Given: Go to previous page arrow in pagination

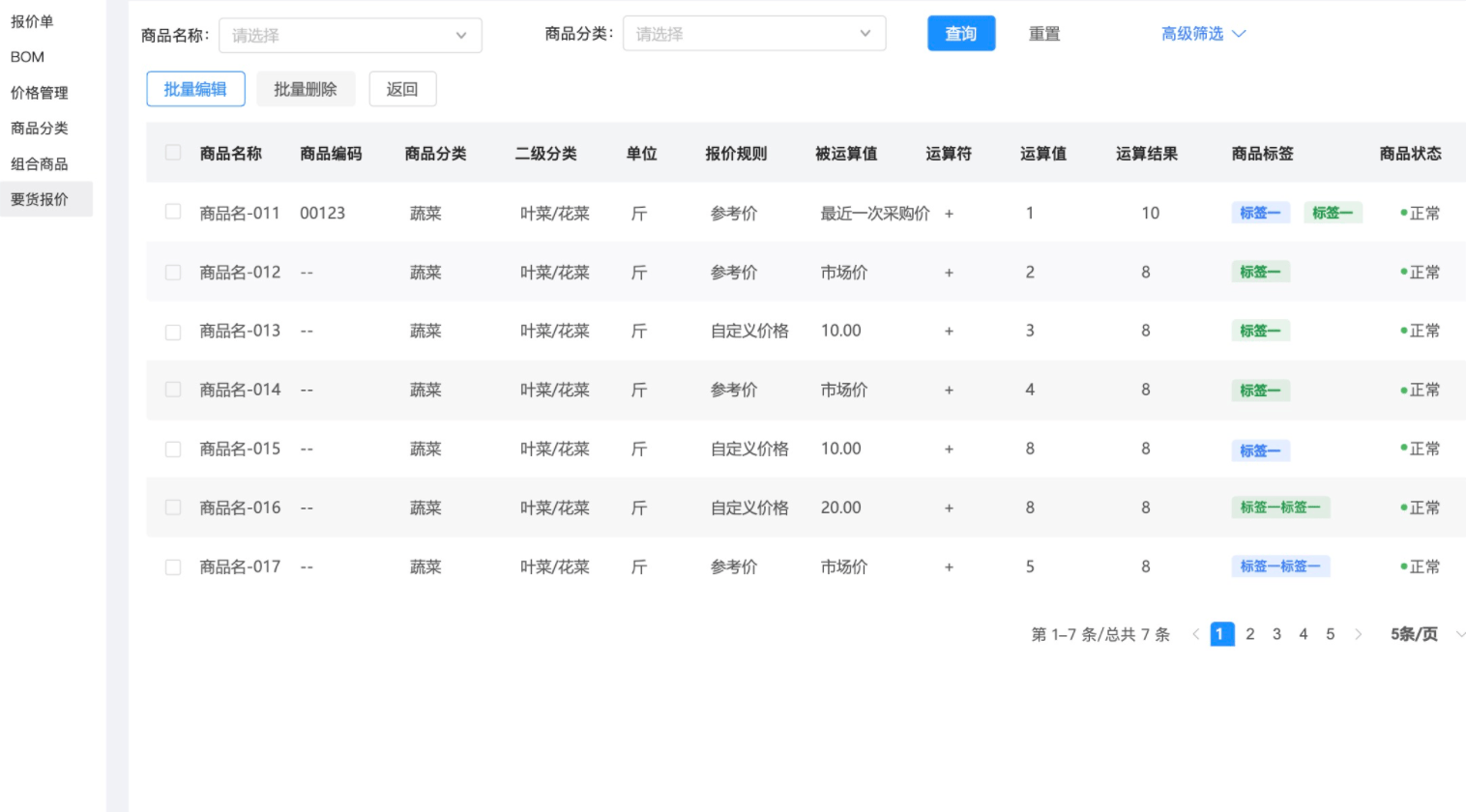Looking at the screenshot, I should tap(1195, 634).
